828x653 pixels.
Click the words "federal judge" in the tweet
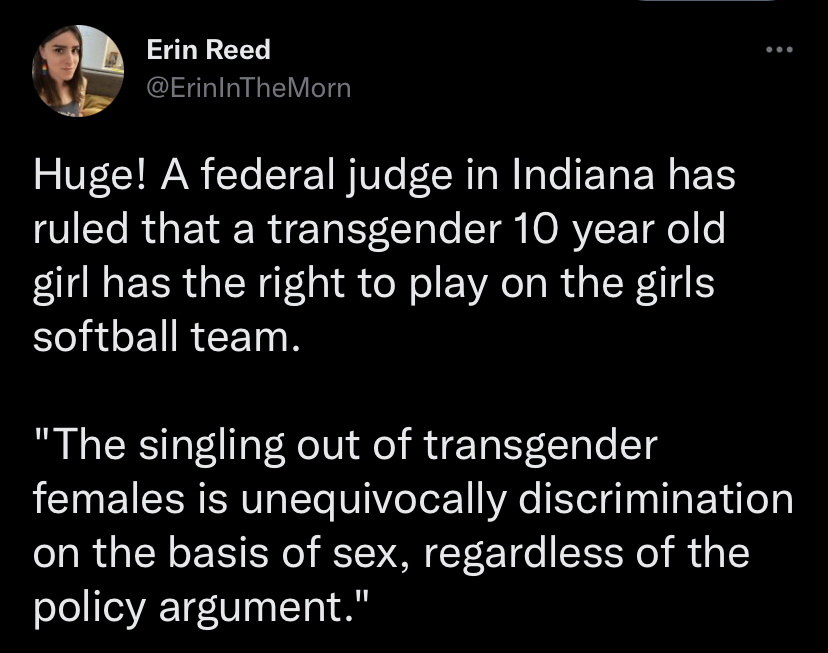click(x=308, y=177)
